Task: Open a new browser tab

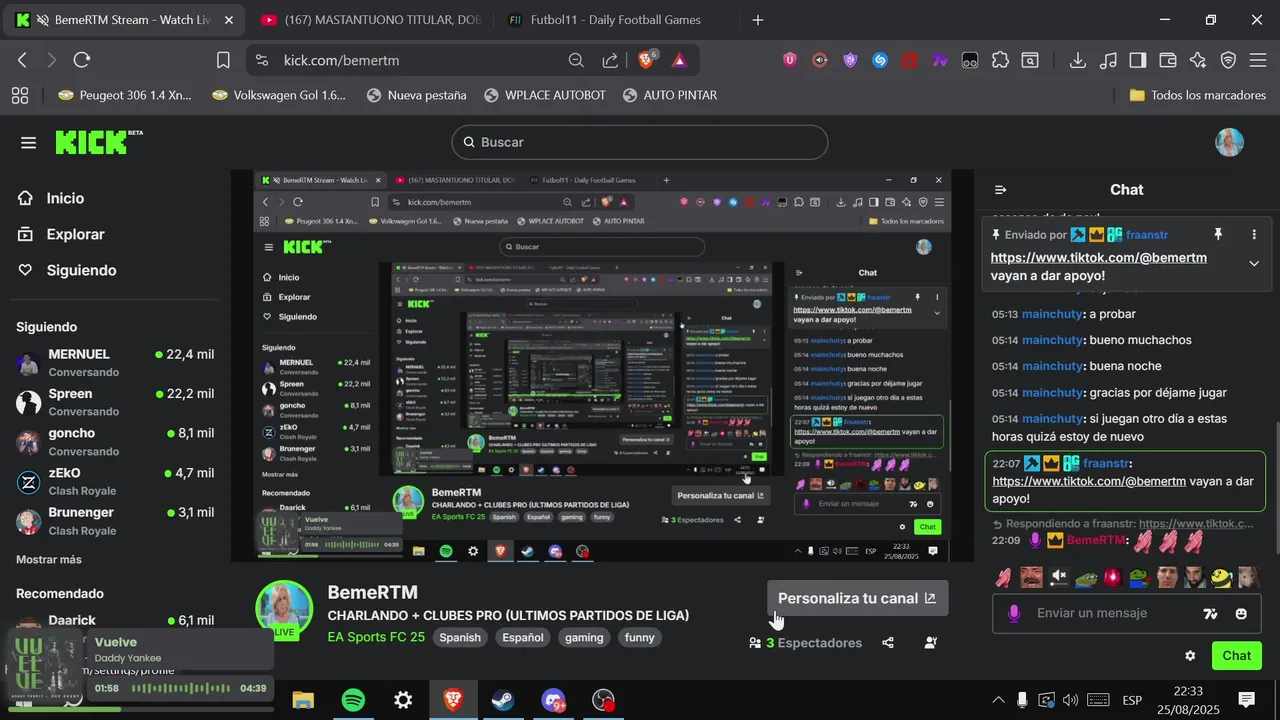Action: [758, 20]
